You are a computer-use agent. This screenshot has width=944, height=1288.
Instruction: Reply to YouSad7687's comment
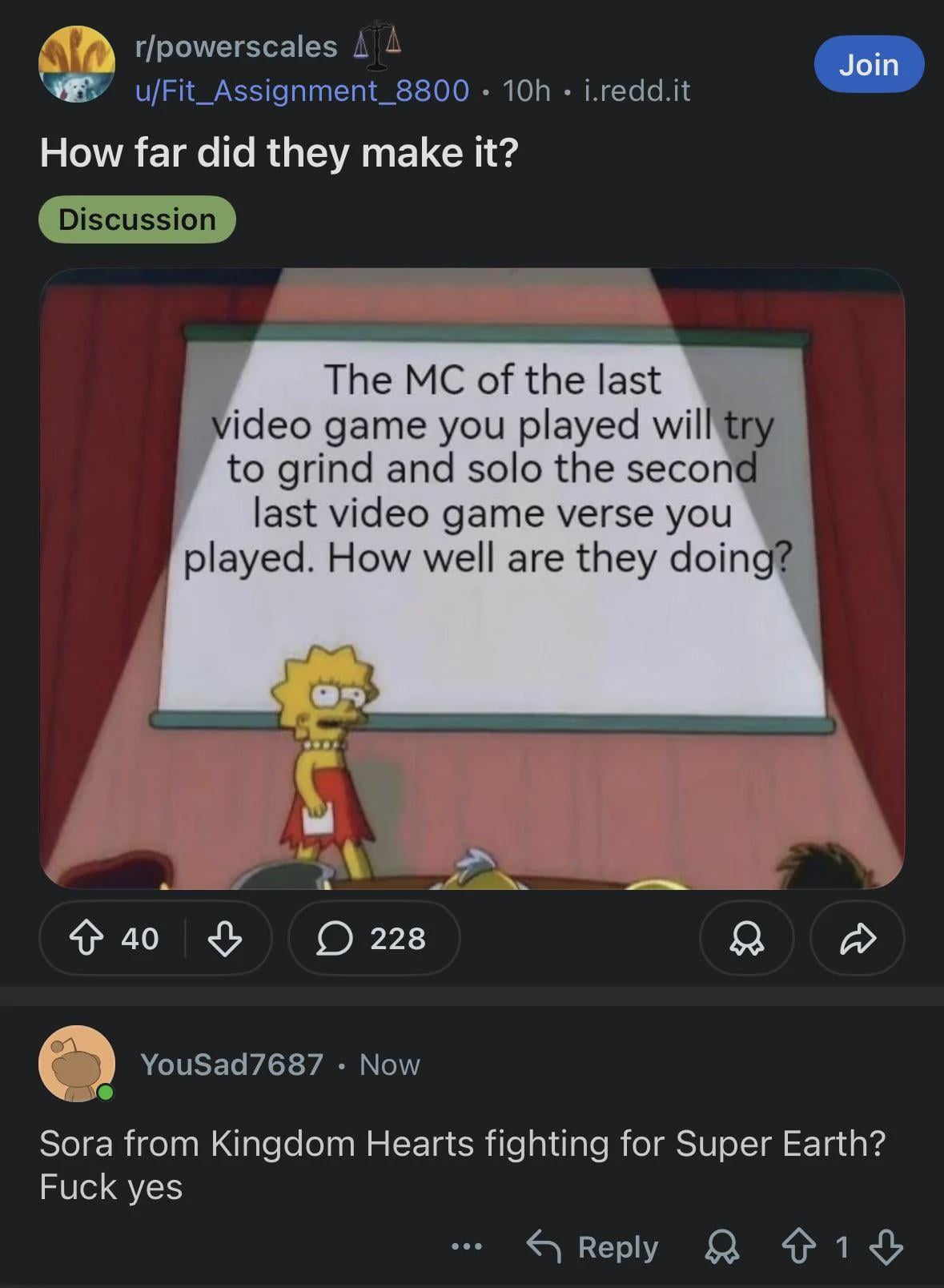(x=593, y=1247)
